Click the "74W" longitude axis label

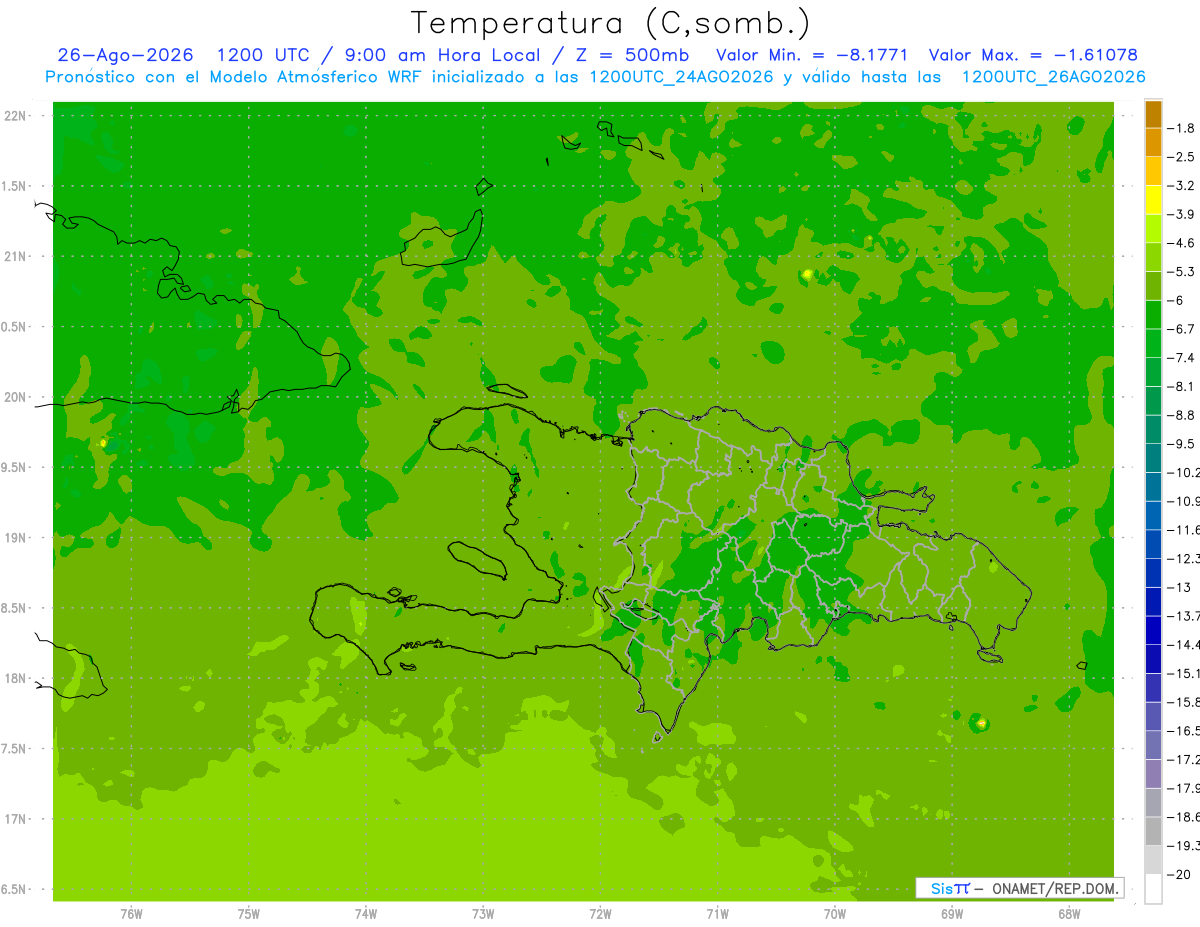tap(366, 914)
